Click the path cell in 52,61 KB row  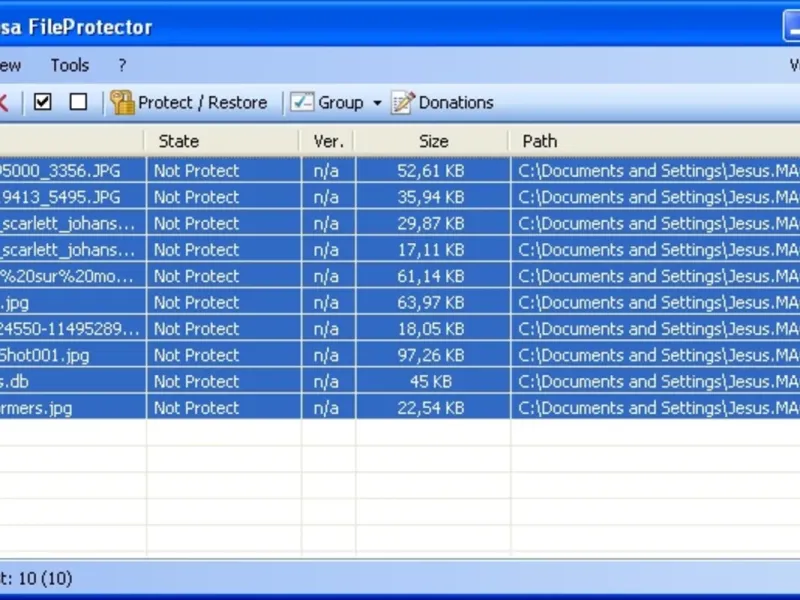point(656,170)
